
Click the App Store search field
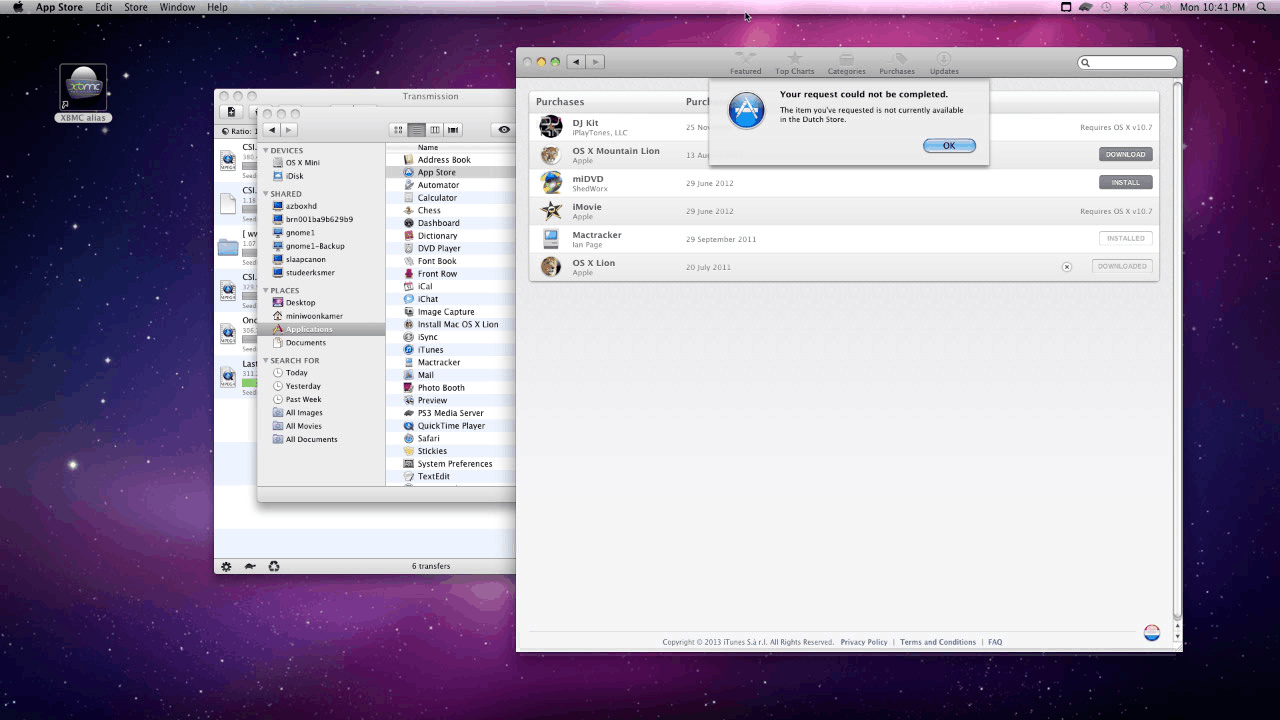(1127, 63)
